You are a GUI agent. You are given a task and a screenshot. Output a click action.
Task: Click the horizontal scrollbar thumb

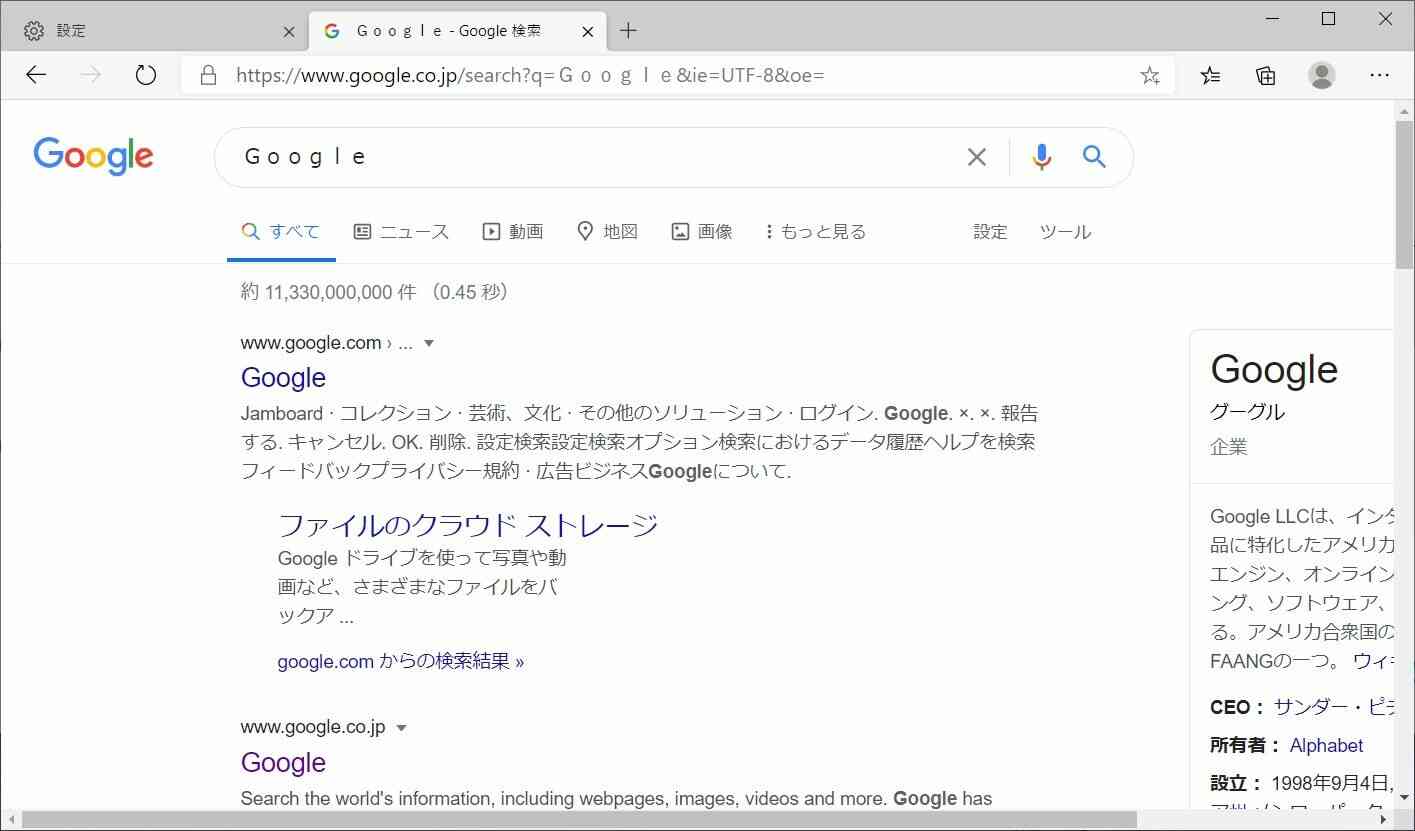[x=578, y=821]
